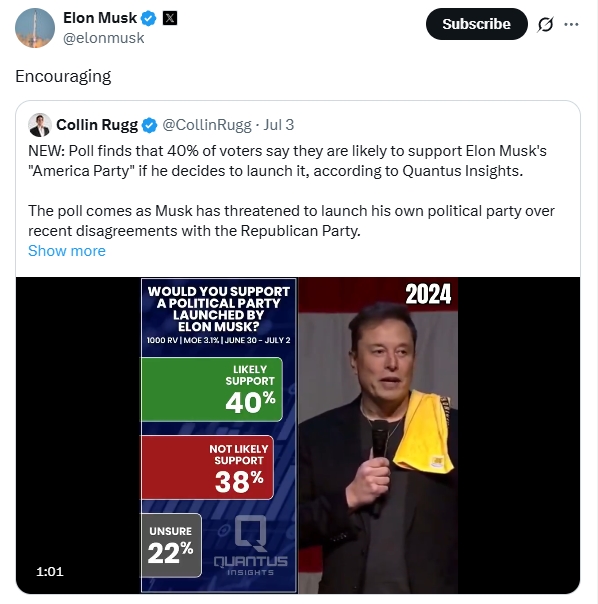Click the Quantus Insights logo in video

(x=250, y=546)
